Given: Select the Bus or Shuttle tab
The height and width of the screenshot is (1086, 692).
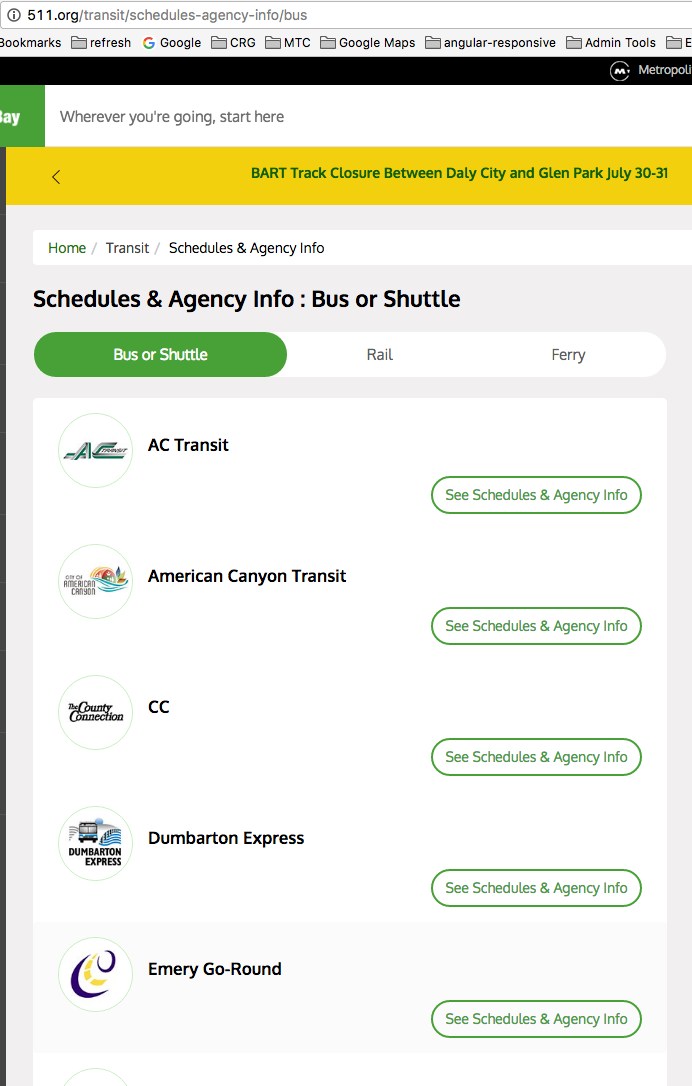Looking at the screenshot, I should 161,355.
